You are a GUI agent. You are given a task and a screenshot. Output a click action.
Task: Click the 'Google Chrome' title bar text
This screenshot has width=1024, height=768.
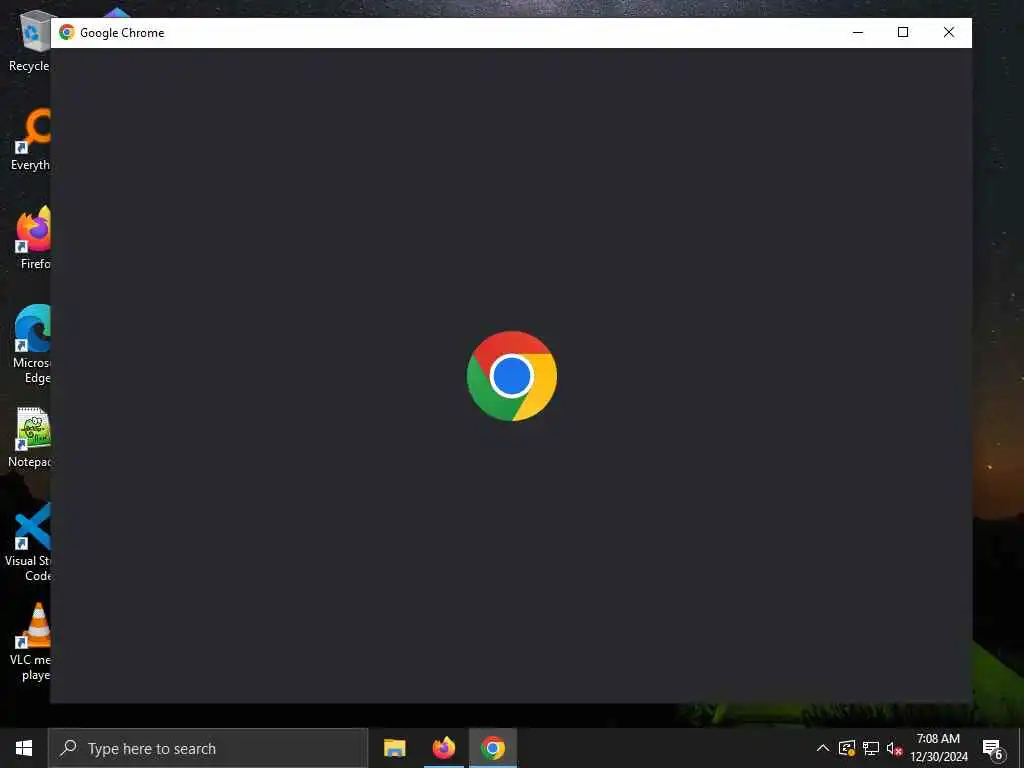(122, 33)
